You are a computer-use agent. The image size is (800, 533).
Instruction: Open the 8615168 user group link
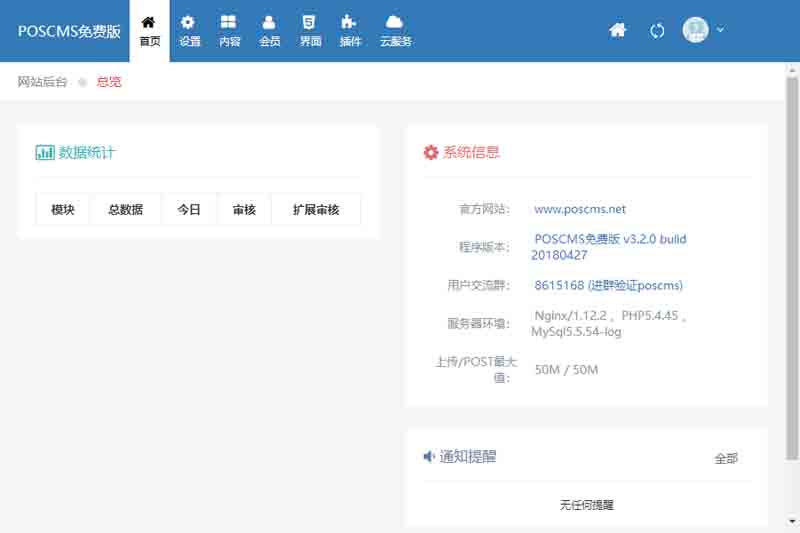[608, 285]
